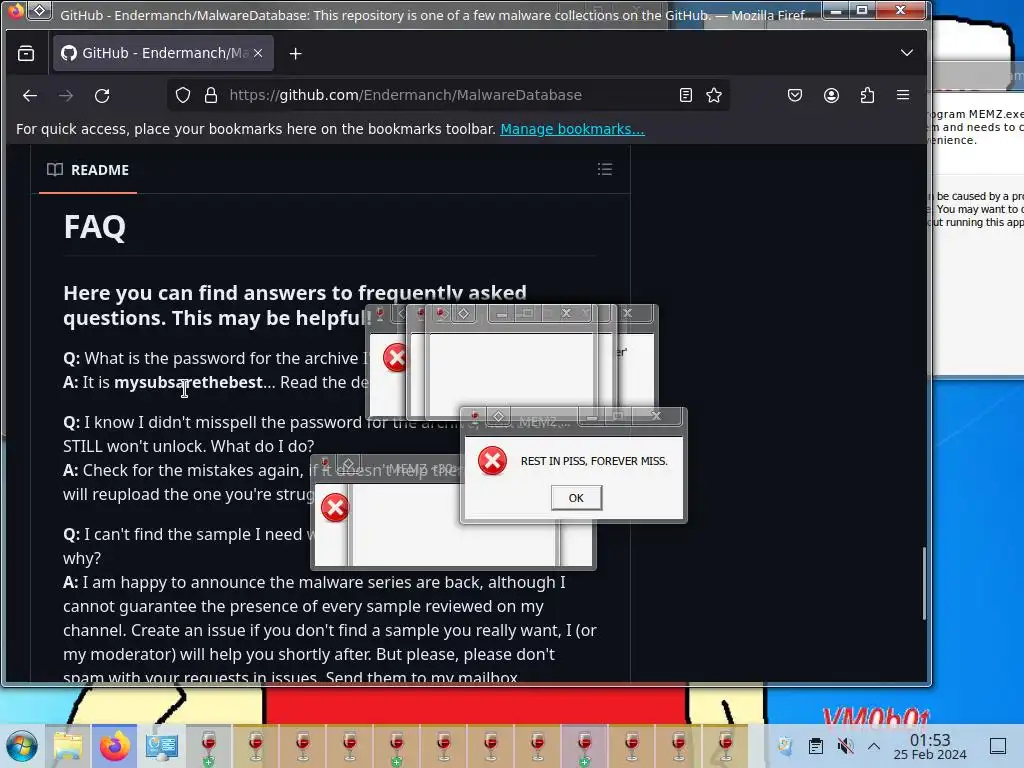Click the wine glass icon on the REST IN PISS dialog titlebar
This screenshot has width=1024, height=768.
pyautogui.click(x=475, y=416)
